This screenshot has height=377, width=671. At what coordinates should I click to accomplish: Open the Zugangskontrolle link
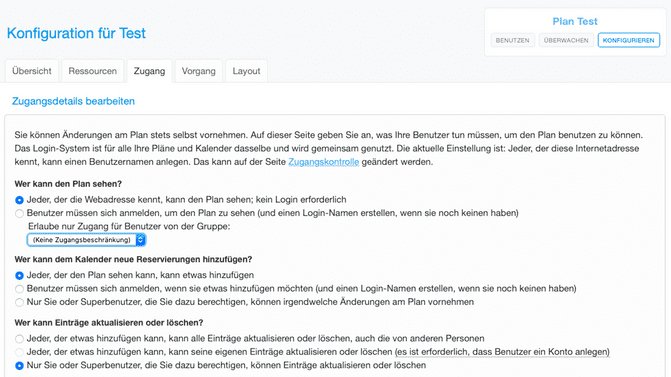324,162
